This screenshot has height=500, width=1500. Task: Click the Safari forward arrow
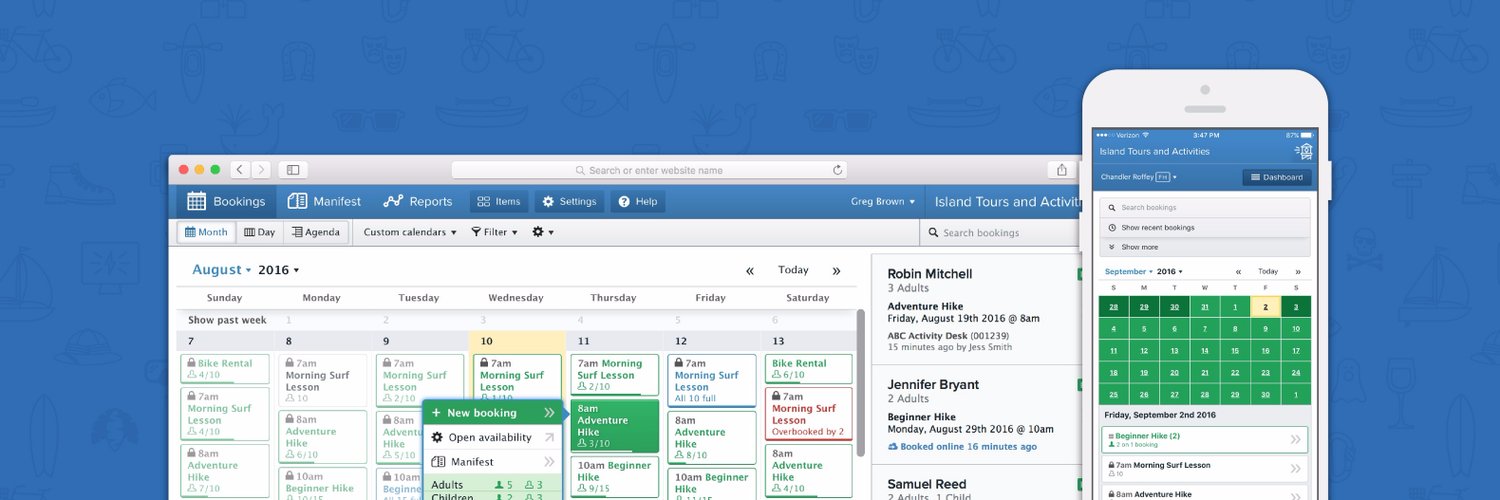tap(261, 170)
